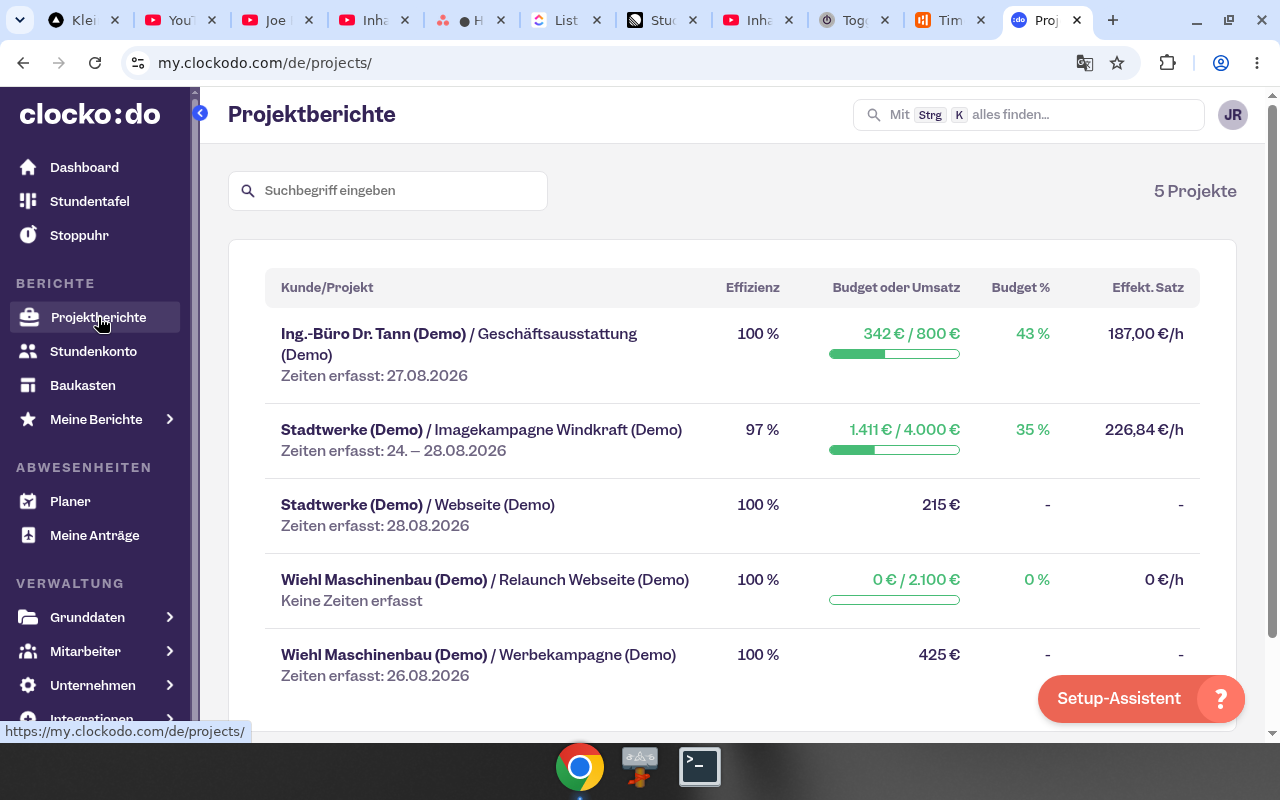Click the Stoppuhr stopwatch icon
The image size is (1280, 800).
[28, 235]
